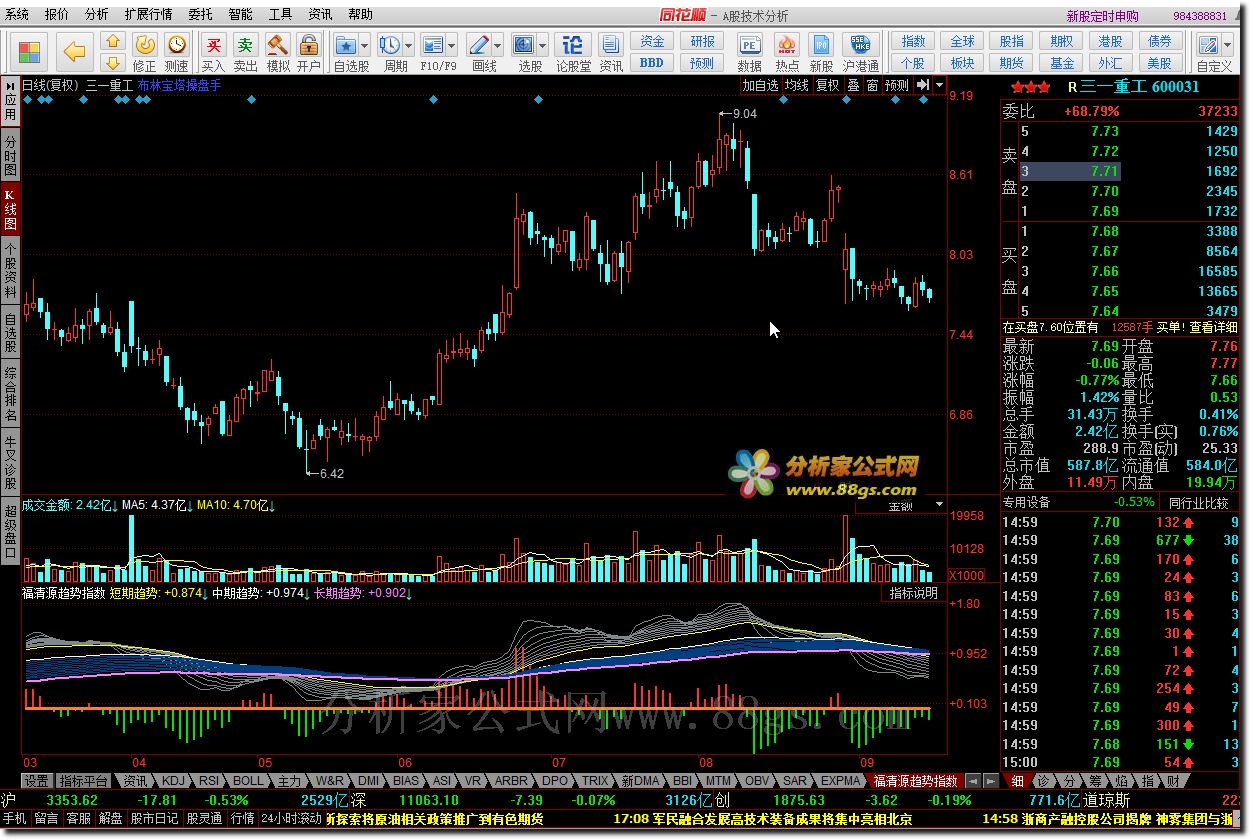Image resolution: width=1252 pixels, height=840 pixels.
Task: Toggle 预测 forecast display
Action: [898, 85]
